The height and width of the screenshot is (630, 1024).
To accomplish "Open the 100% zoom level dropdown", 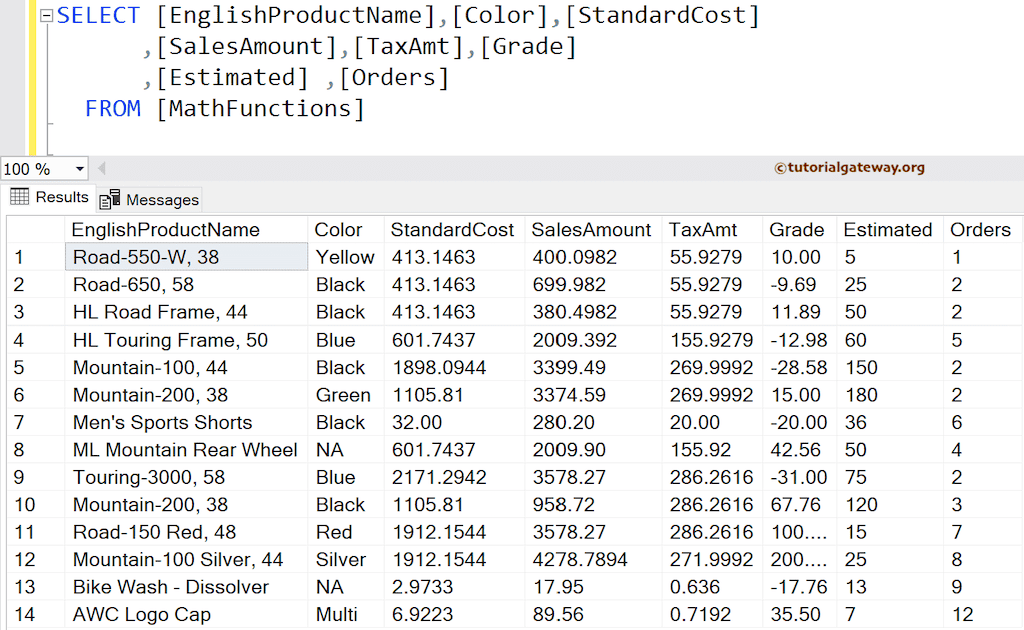I will [42, 169].
